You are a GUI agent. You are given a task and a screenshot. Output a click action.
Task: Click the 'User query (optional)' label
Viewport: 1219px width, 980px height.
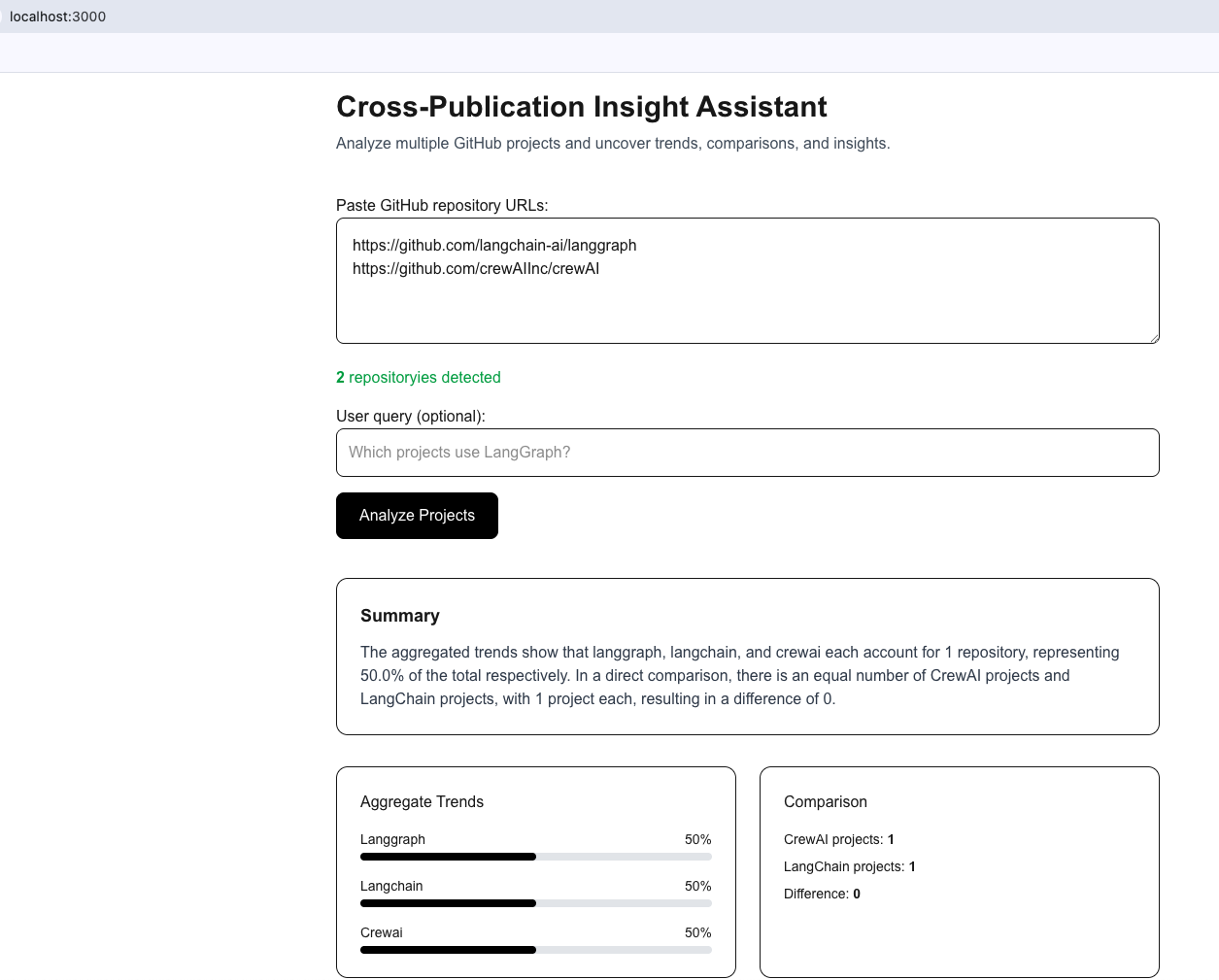tap(410, 417)
